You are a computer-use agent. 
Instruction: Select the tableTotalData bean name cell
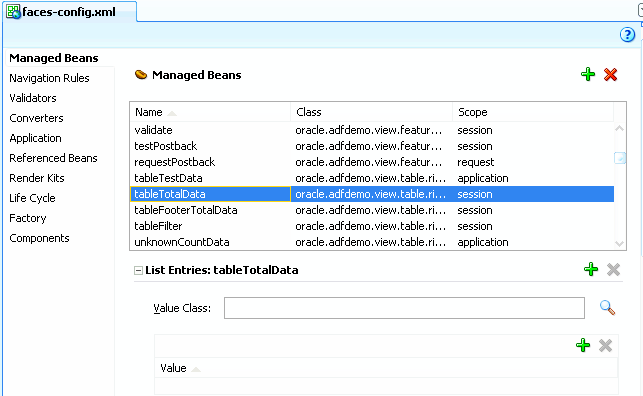coord(210,194)
